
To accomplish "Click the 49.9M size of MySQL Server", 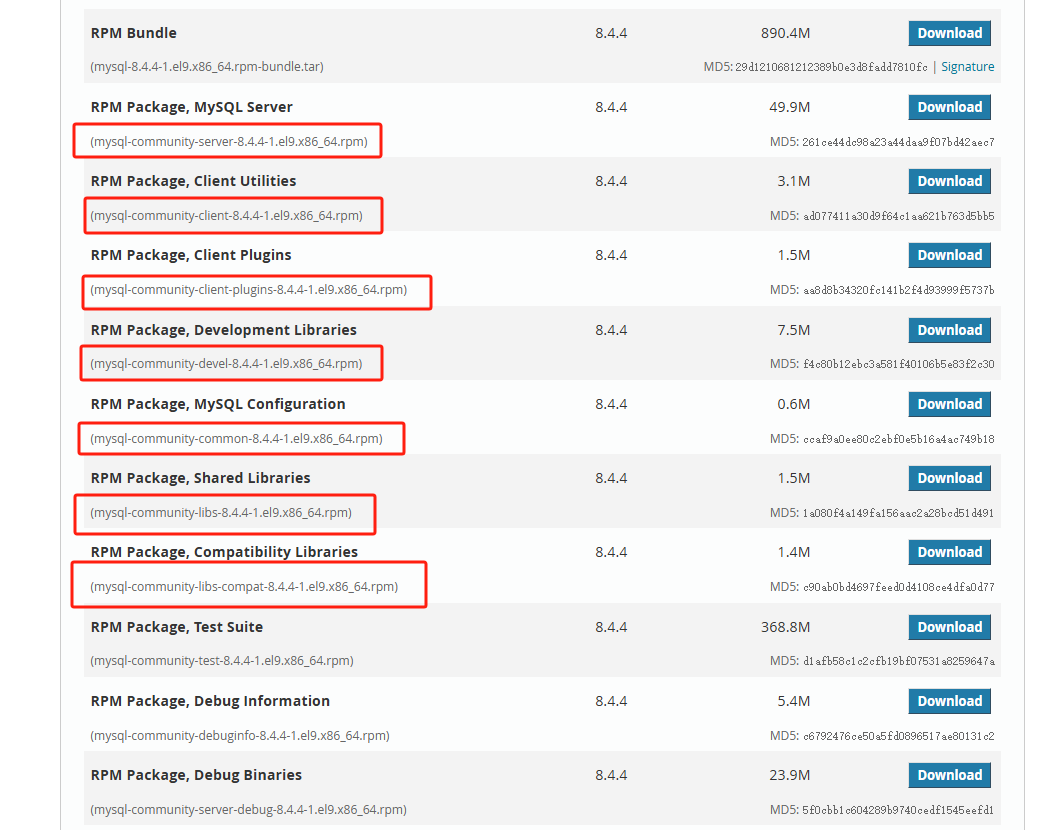I will [790, 107].
